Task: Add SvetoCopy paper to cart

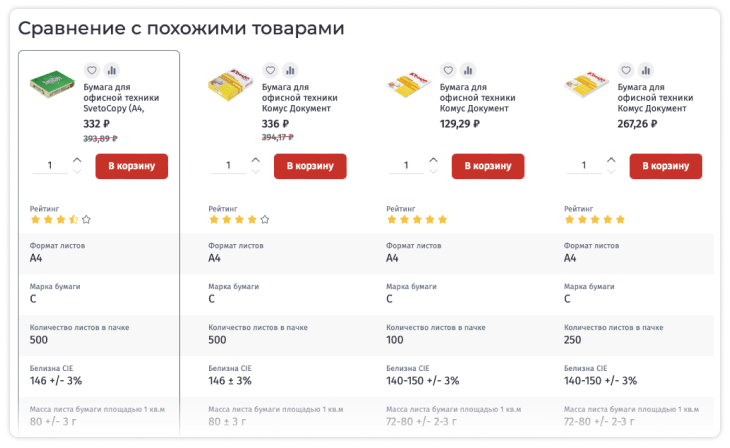Action: tap(131, 166)
